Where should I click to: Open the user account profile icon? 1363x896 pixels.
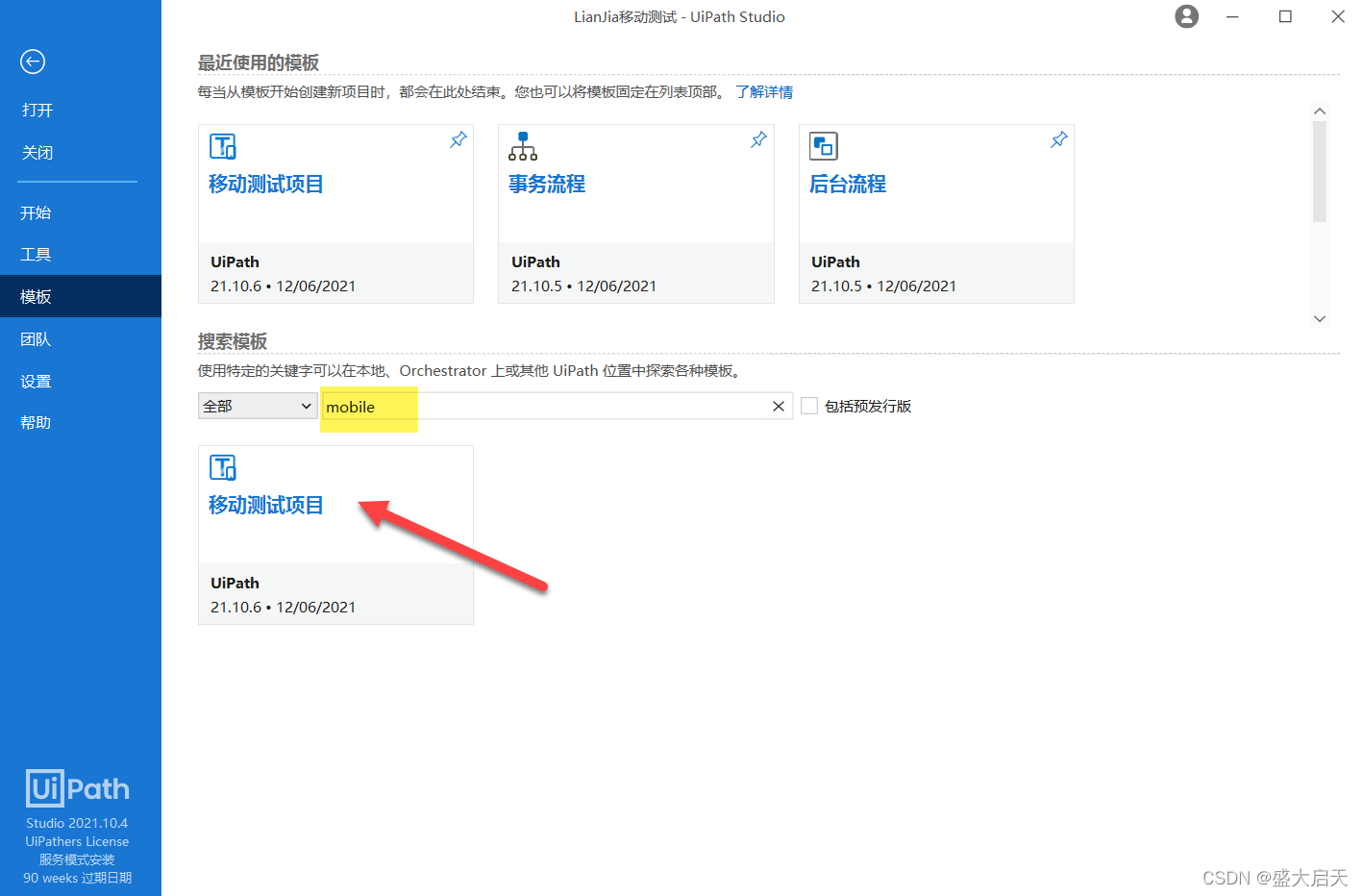[1187, 16]
